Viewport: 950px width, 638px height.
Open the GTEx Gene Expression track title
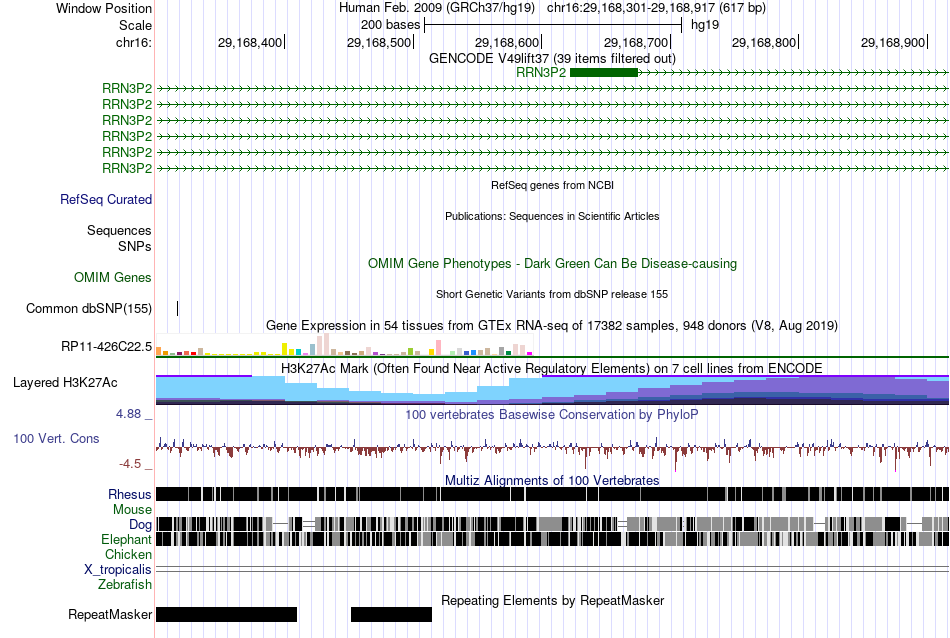(552, 325)
